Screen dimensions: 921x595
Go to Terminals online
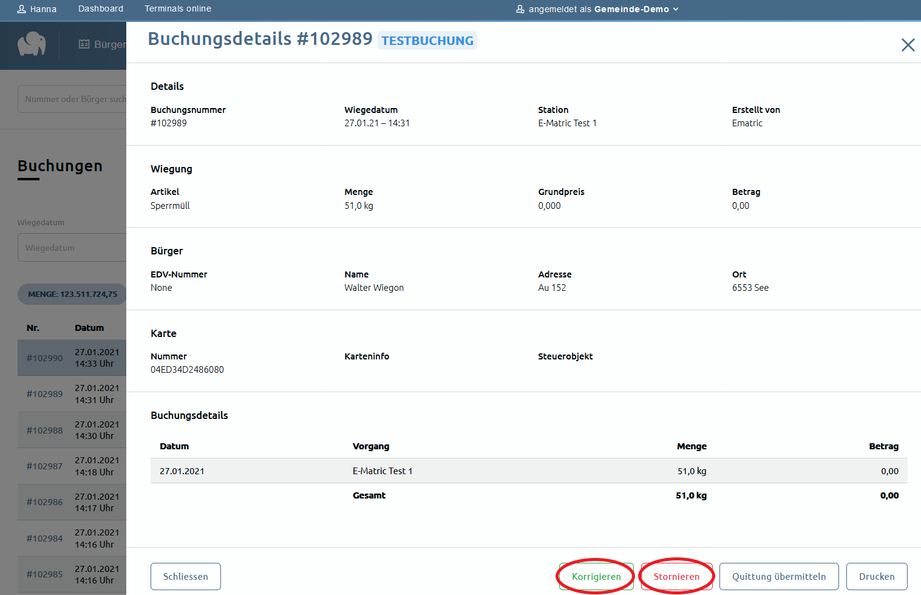(178, 9)
